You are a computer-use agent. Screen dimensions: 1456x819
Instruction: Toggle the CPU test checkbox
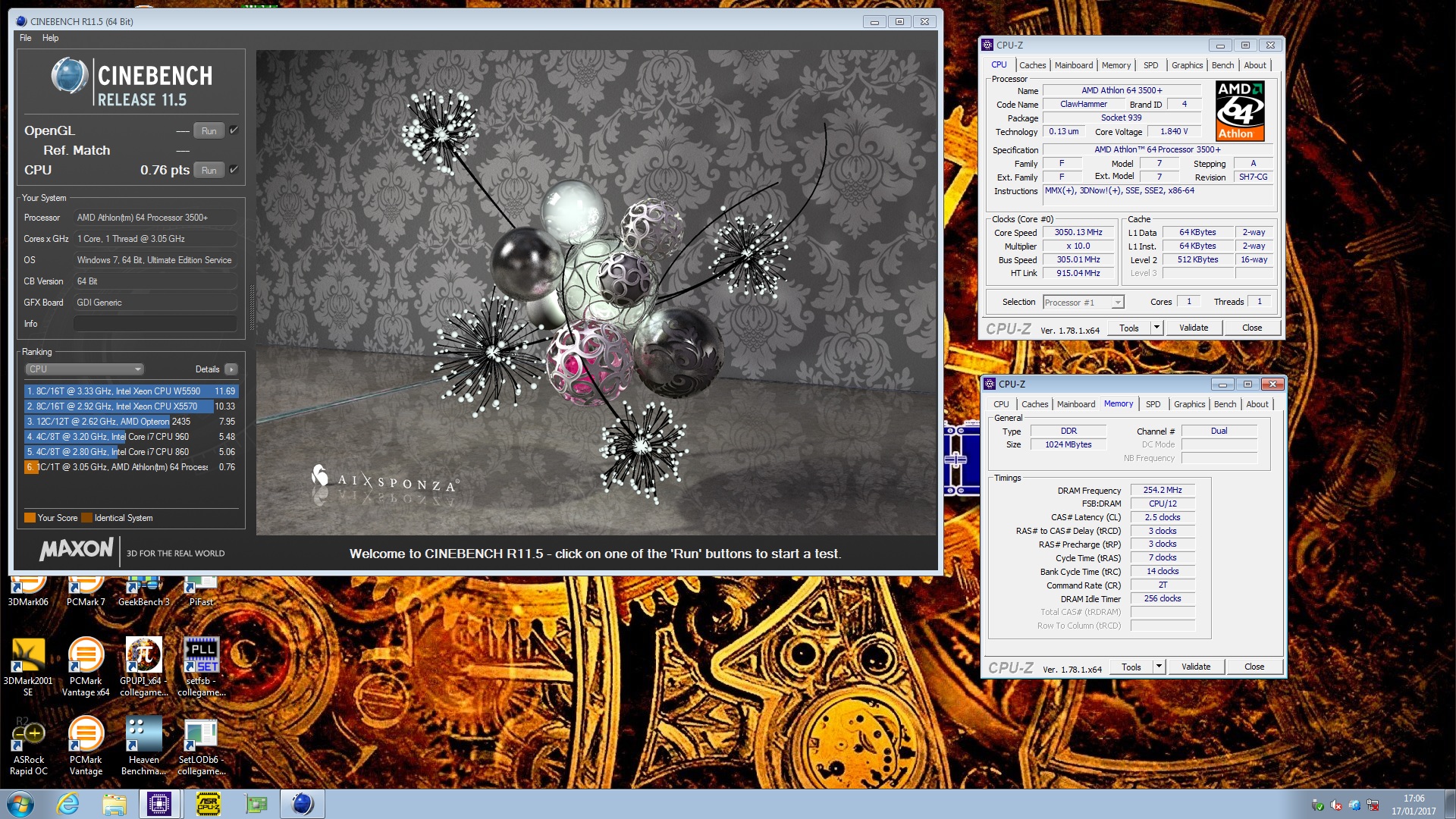pos(234,170)
